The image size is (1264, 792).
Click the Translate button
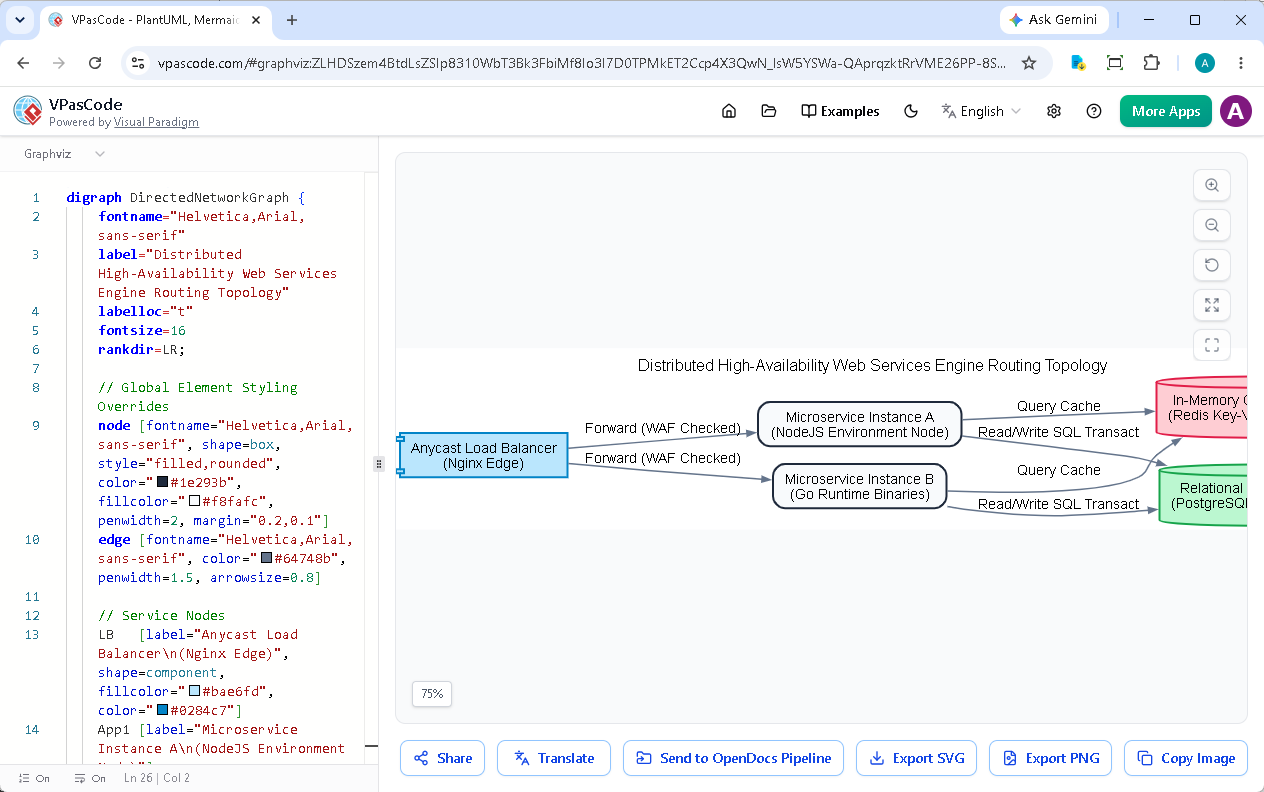pyautogui.click(x=553, y=758)
